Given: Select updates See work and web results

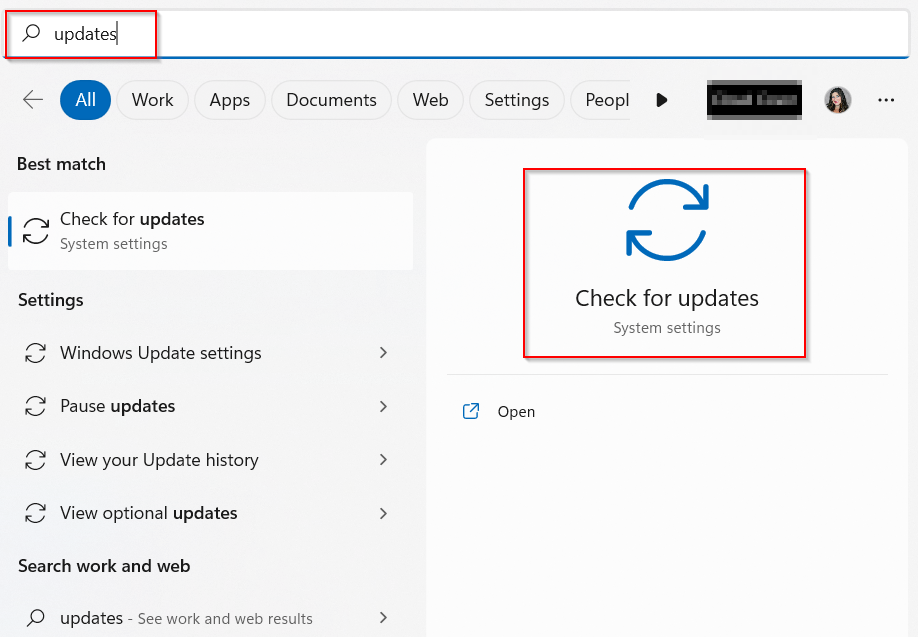Looking at the screenshot, I should point(186,618).
